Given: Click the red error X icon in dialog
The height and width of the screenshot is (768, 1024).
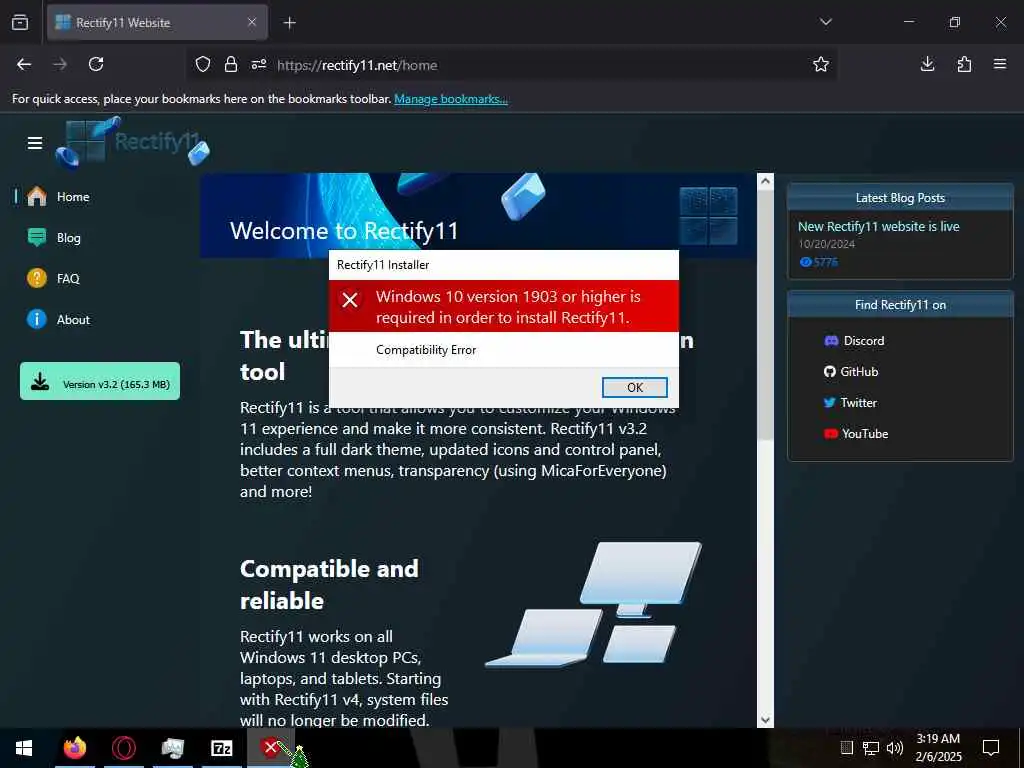Looking at the screenshot, I should pyautogui.click(x=350, y=300).
